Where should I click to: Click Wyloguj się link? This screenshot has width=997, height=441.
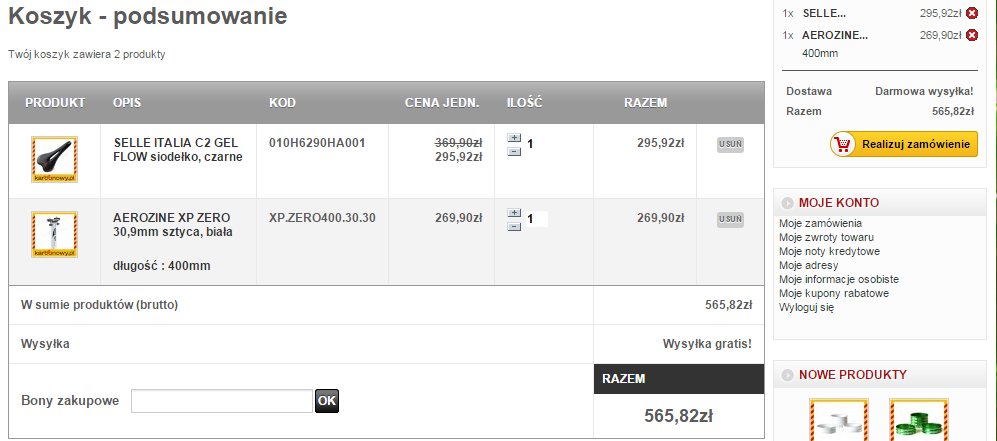point(806,307)
